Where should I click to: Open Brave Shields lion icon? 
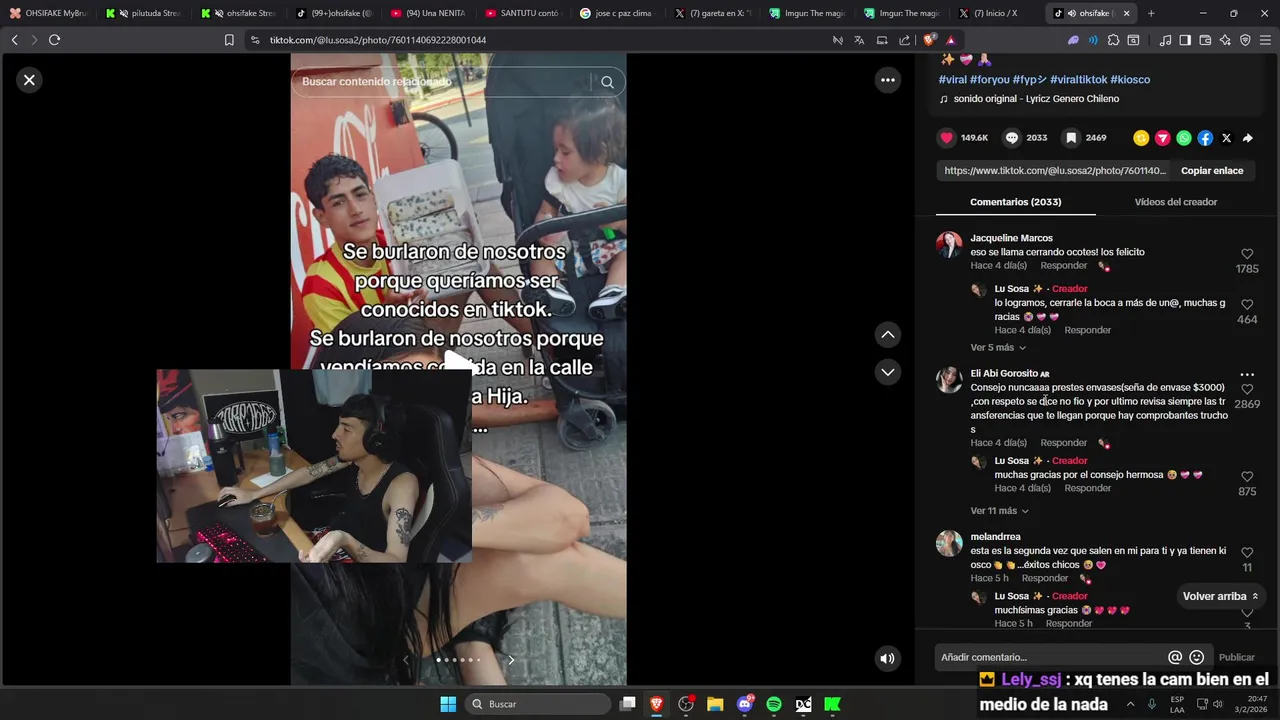click(929, 40)
